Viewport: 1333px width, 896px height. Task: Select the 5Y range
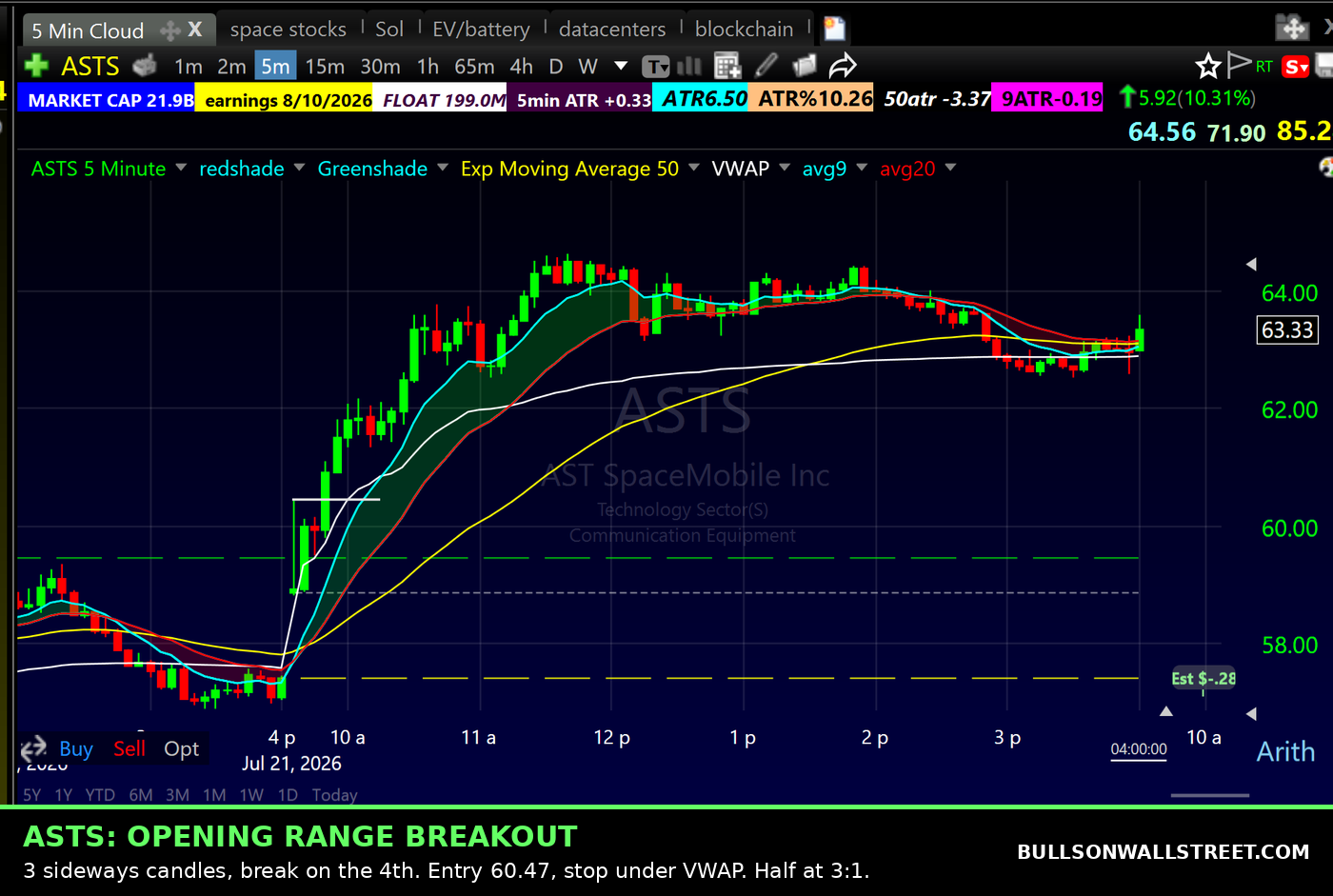tap(32, 794)
